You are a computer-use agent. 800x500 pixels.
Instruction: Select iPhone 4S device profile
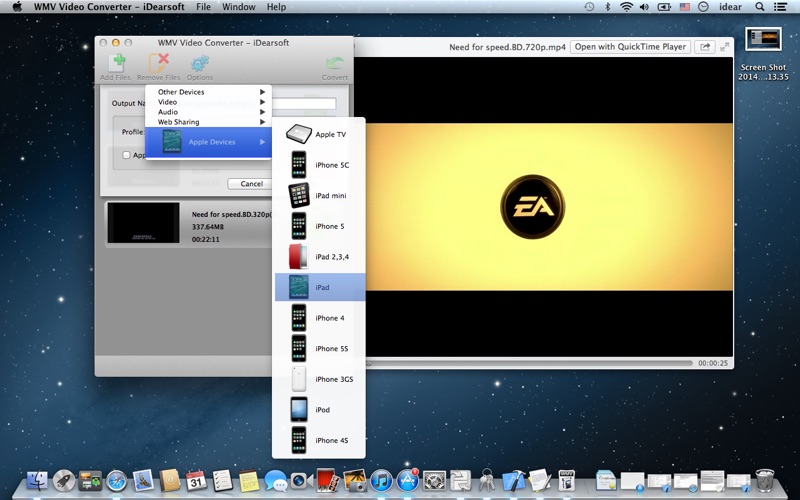(x=319, y=440)
